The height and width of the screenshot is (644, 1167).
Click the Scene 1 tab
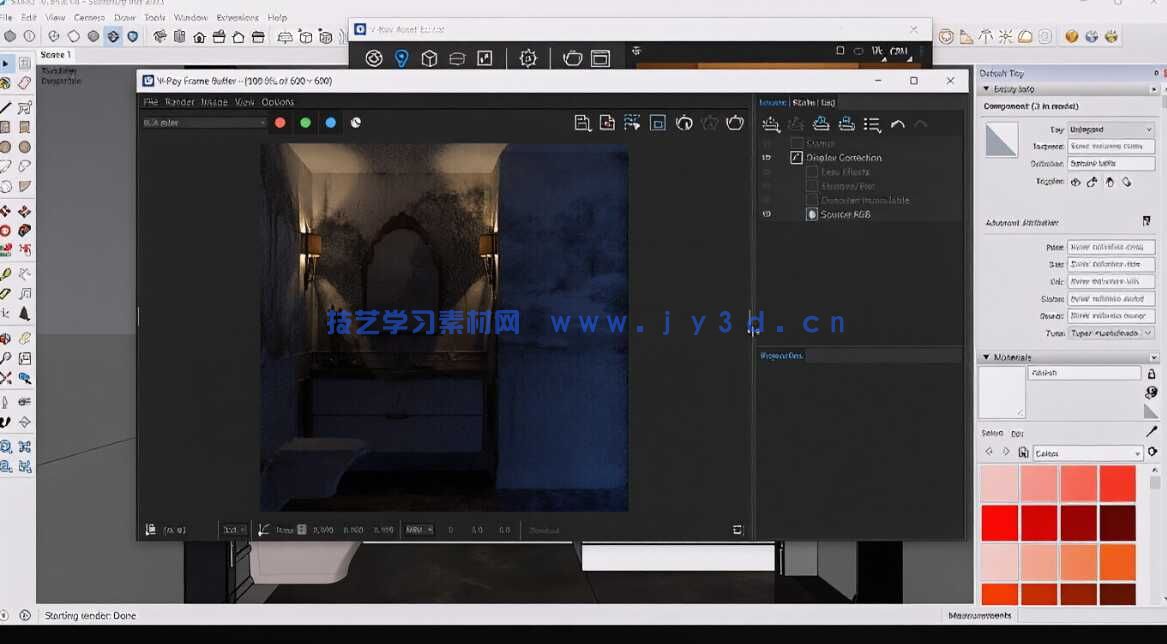[x=56, y=54]
